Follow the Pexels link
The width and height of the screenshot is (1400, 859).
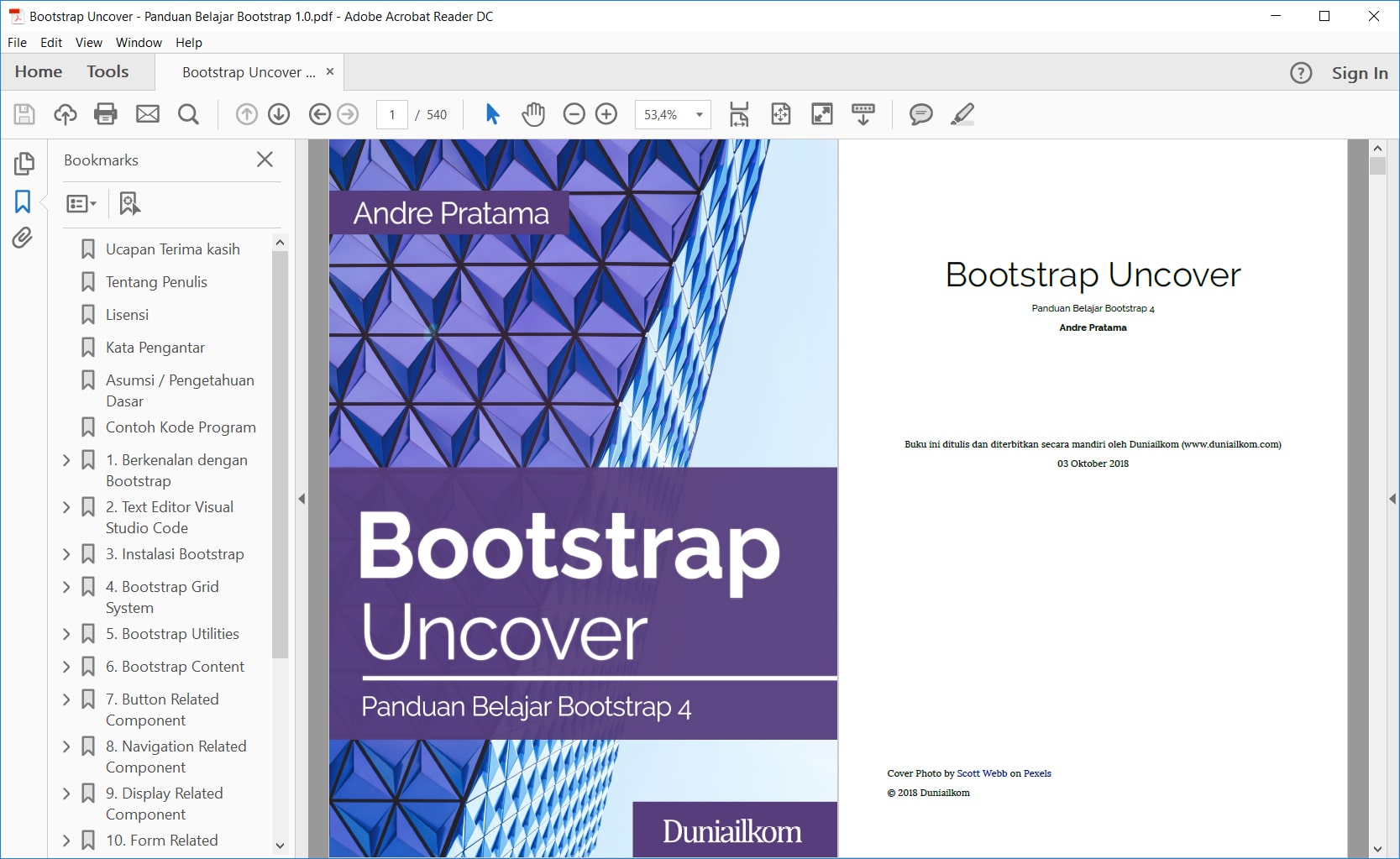[1037, 773]
